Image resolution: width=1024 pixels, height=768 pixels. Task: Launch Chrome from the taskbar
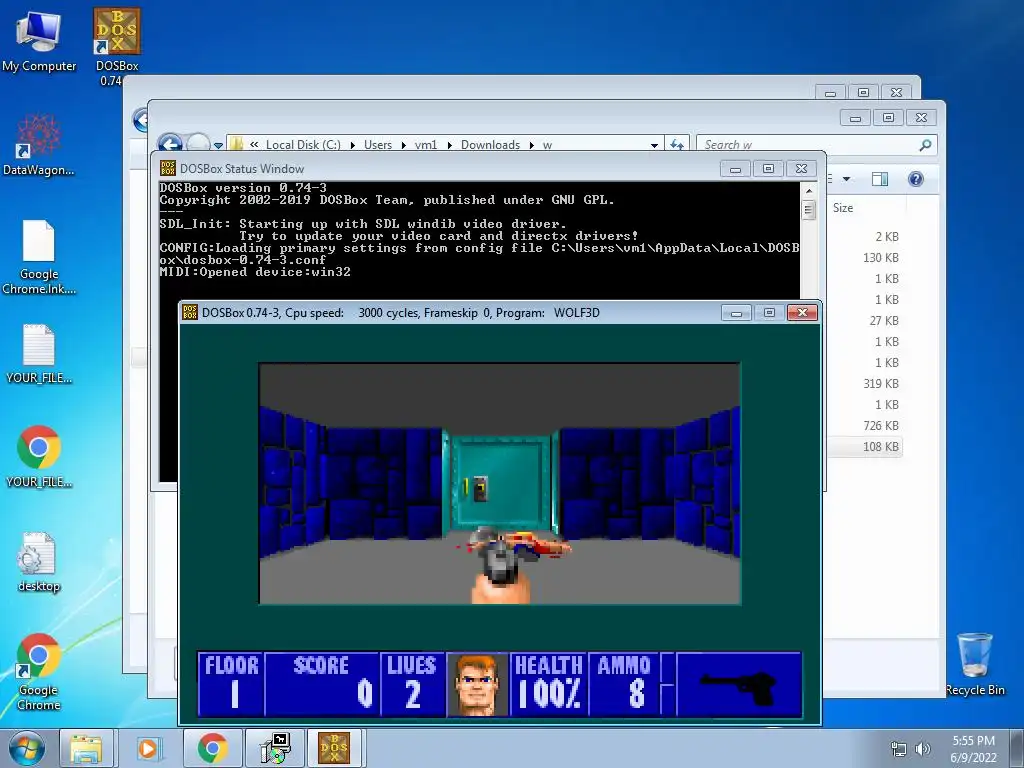click(x=212, y=748)
